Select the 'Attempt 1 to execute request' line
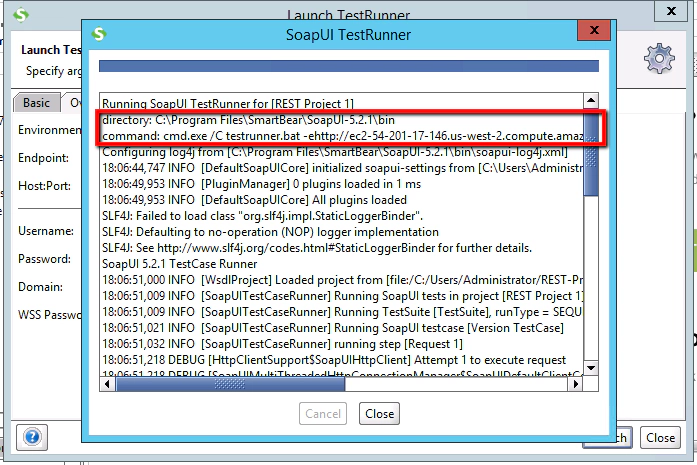Image resolution: width=697 pixels, height=465 pixels. pyautogui.click(x=334, y=360)
